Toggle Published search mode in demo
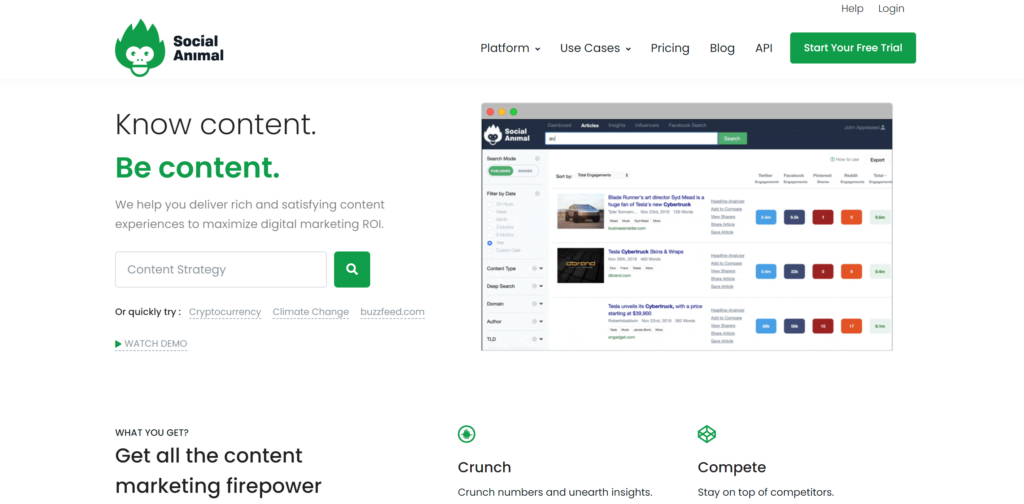The width and height of the screenshot is (1024, 504). 501,171
